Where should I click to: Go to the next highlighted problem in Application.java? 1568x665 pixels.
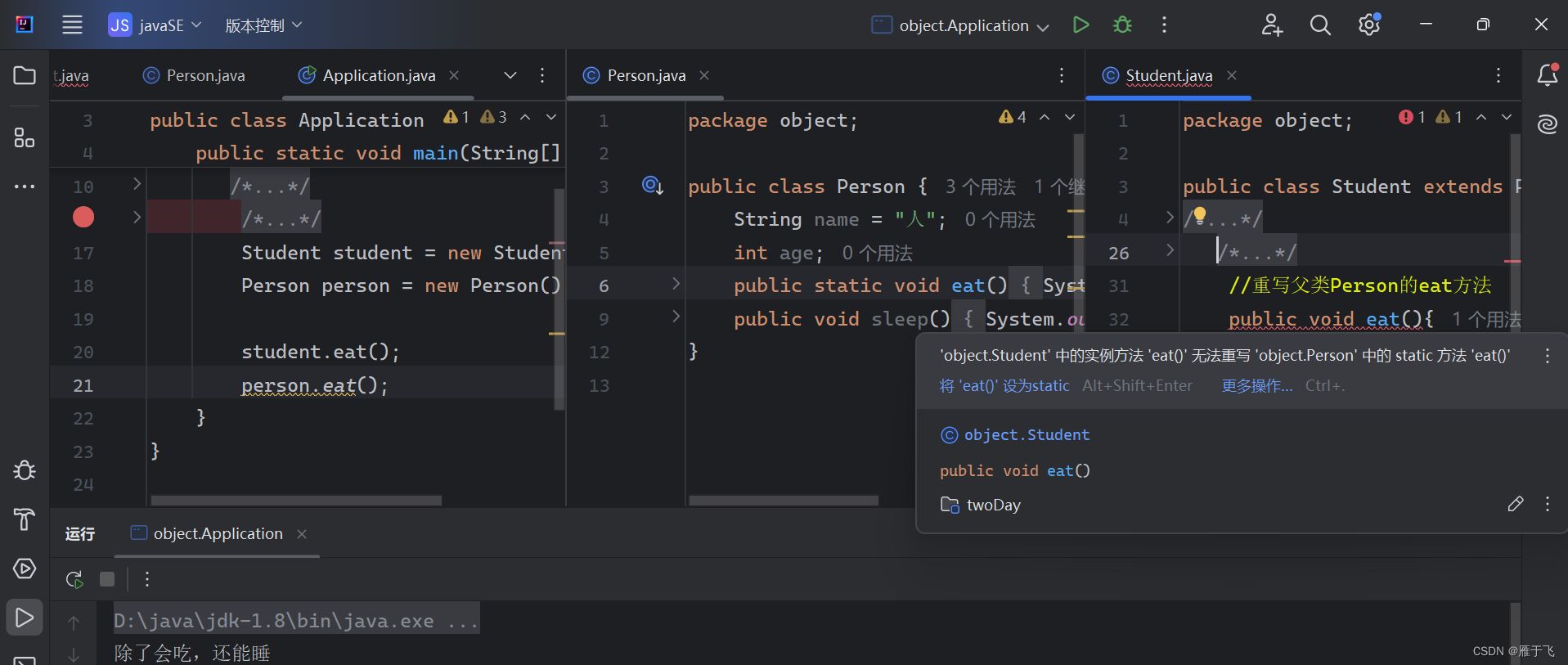[x=551, y=118]
